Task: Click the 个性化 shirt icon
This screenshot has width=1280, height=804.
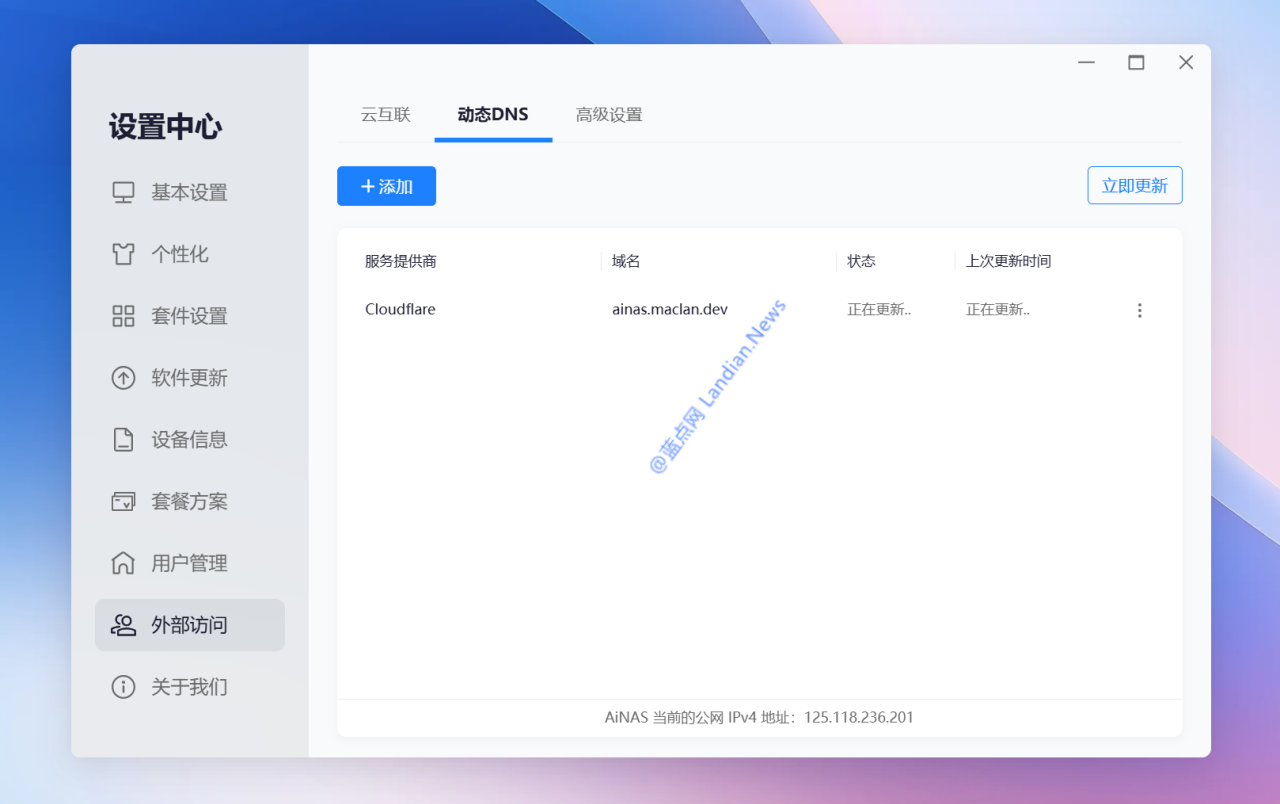Action: [123, 254]
